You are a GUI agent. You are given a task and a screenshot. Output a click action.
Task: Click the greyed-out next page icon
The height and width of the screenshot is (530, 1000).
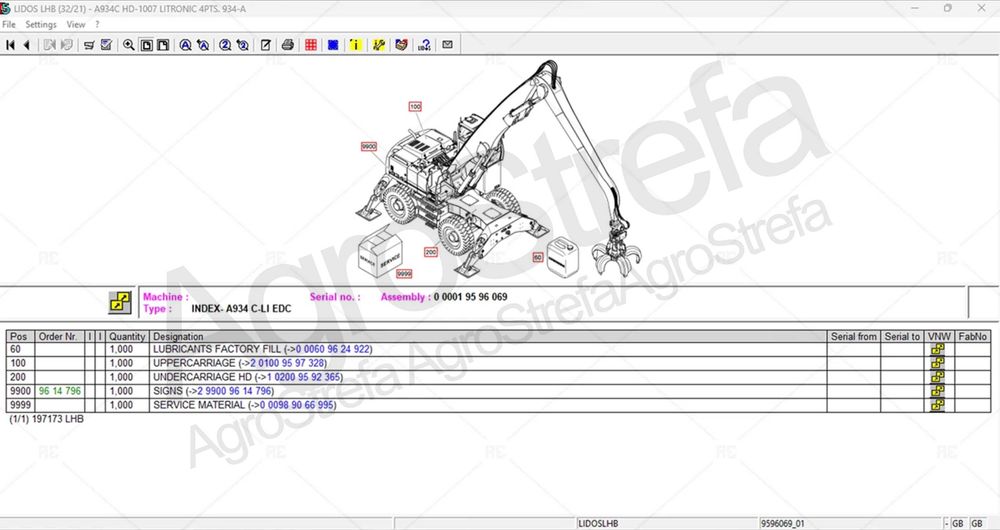click(x=49, y=45)
